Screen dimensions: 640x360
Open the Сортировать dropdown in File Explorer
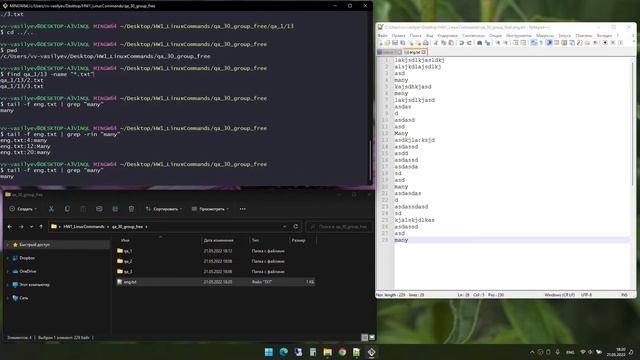click(164, 209)
